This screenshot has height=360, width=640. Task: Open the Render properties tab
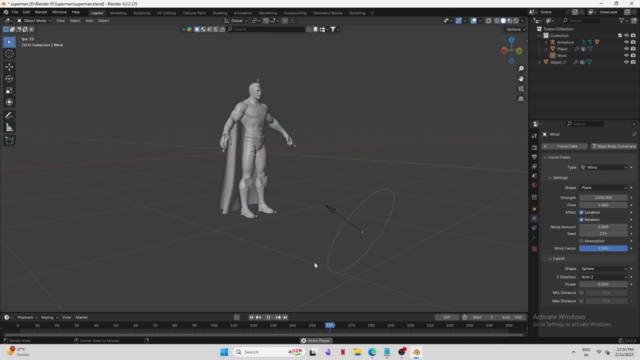tap(534, 147)
